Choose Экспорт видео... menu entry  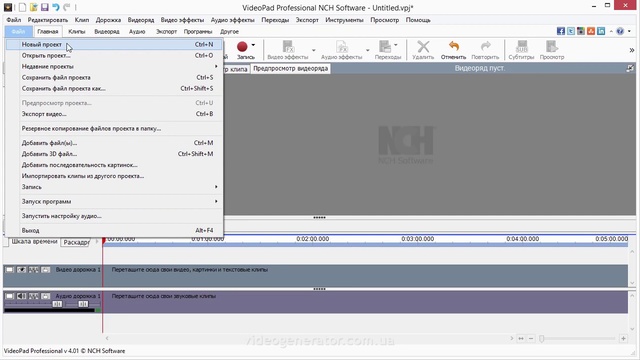(115, 114)
